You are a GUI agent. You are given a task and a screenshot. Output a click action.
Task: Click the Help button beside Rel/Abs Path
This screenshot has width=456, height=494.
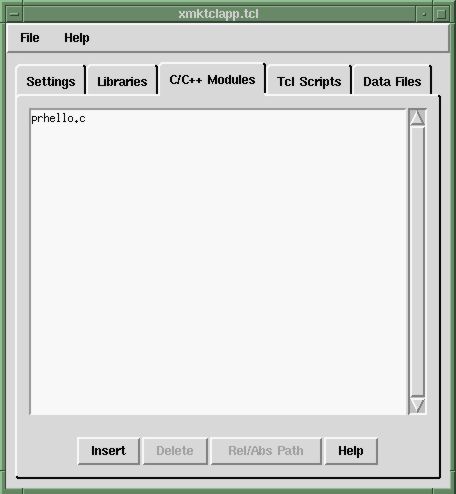[x=351, y=451]
